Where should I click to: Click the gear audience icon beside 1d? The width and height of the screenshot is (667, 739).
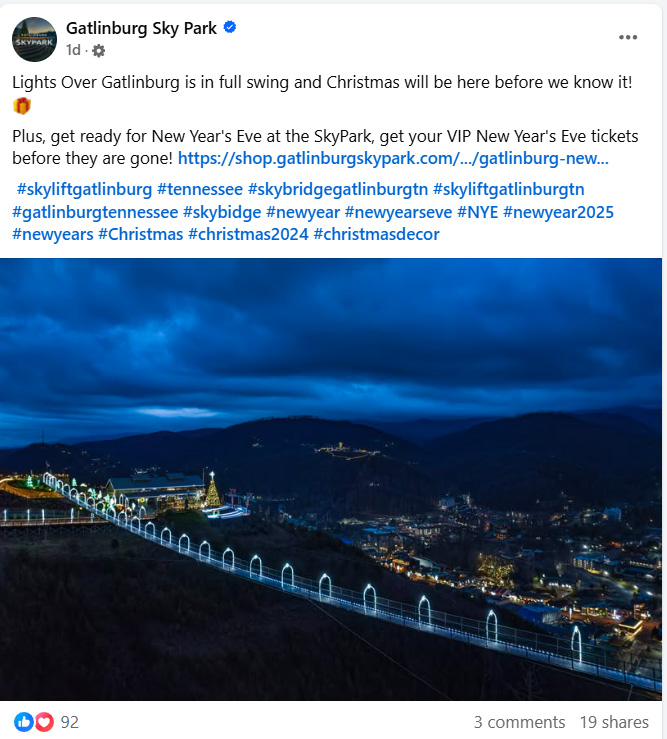point(99,50)
